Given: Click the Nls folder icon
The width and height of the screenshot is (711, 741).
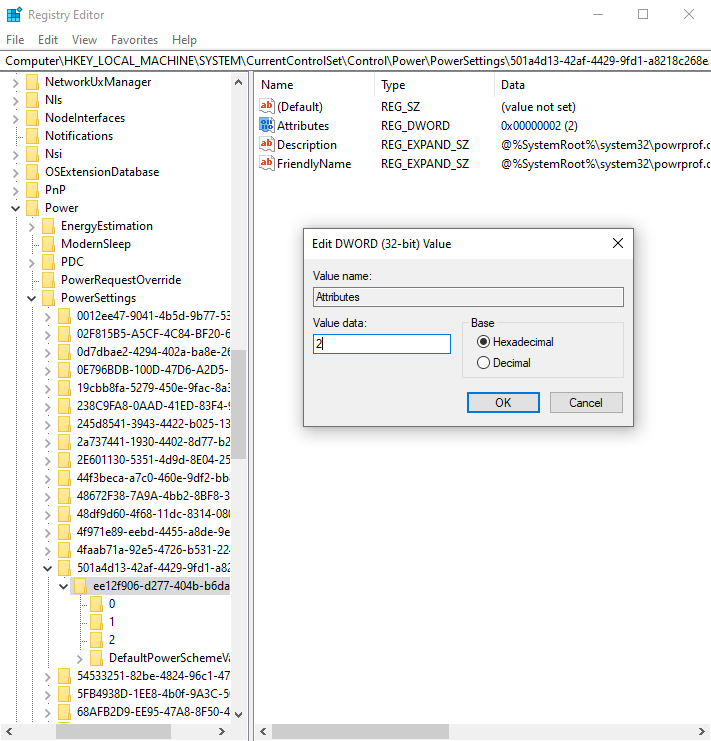Looking at the screenshot, I should pos(33,100).
